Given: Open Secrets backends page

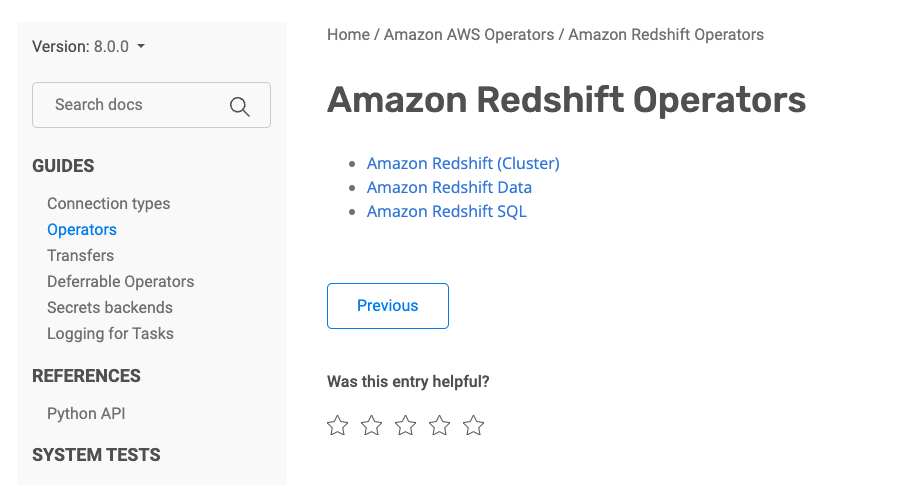Looking at the screenshot, I should click(x=109, y=307).
